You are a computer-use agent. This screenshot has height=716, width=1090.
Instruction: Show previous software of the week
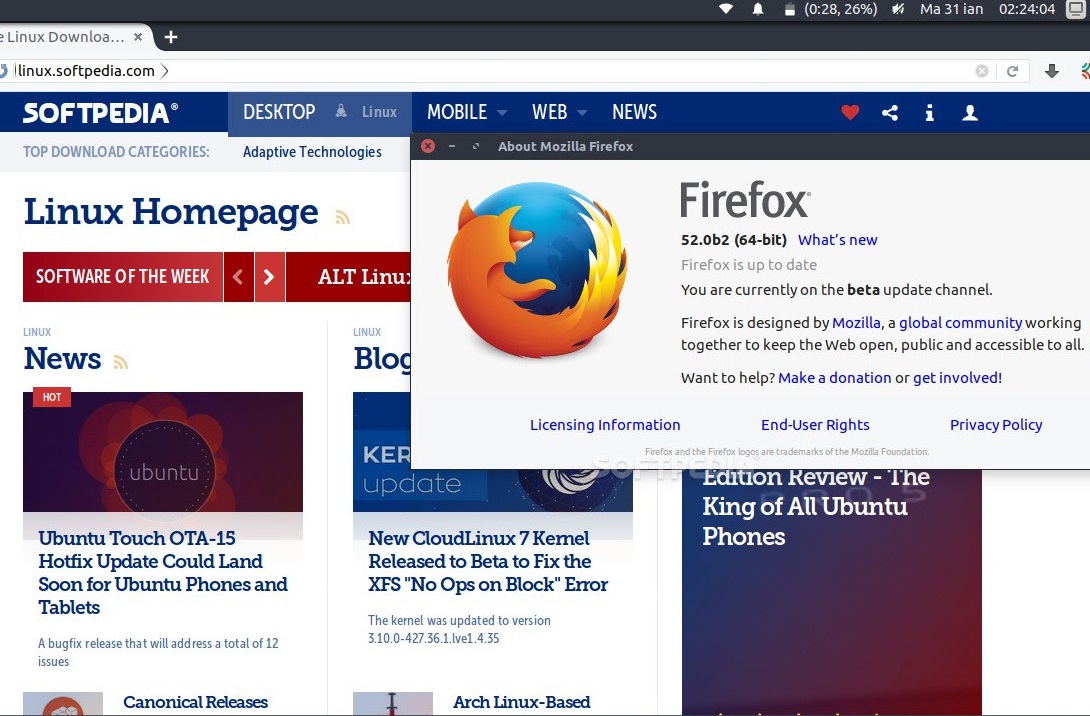point(238,277)
